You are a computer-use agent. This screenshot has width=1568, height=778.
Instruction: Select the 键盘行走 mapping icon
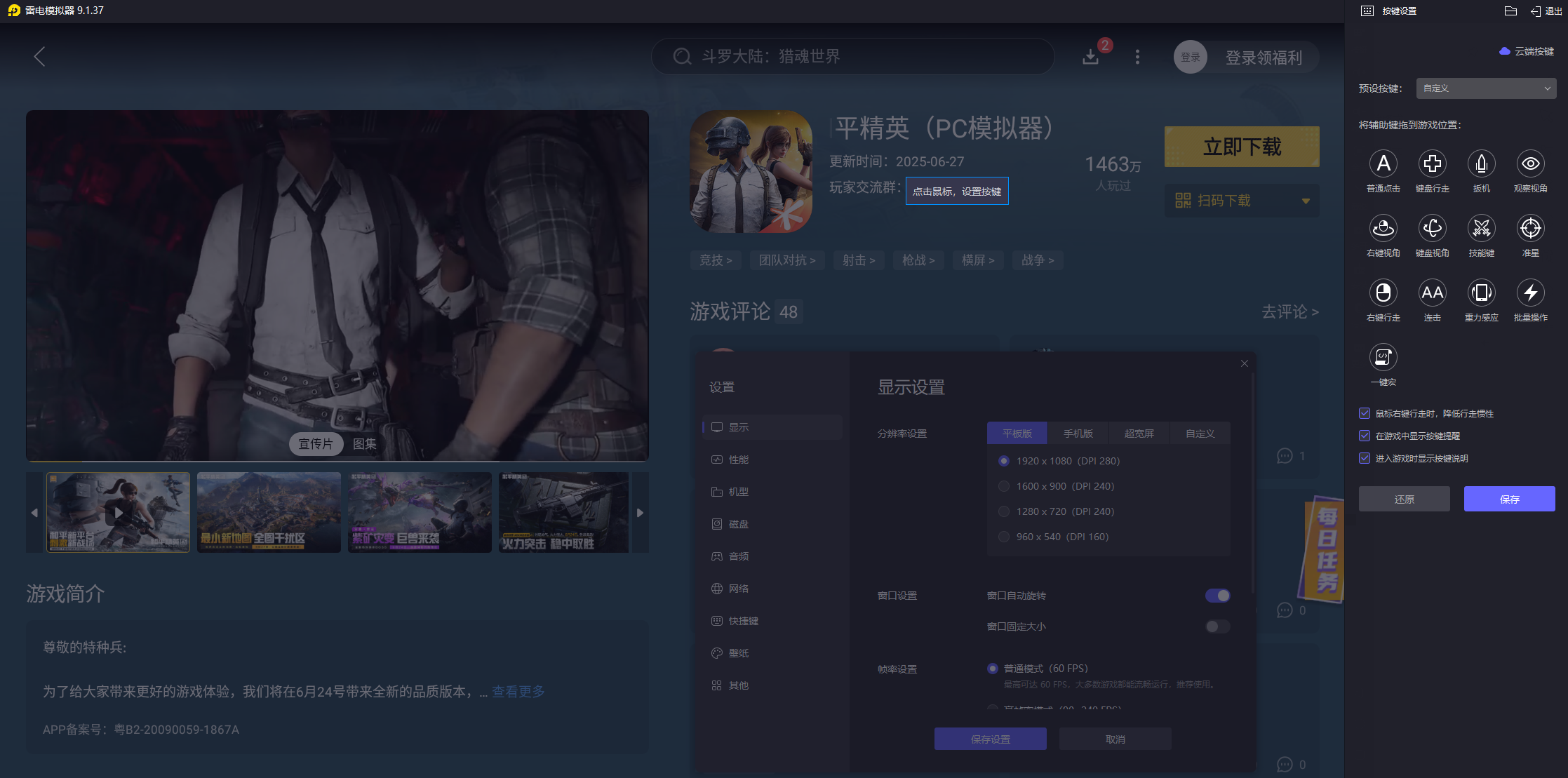click(1433, 163)
